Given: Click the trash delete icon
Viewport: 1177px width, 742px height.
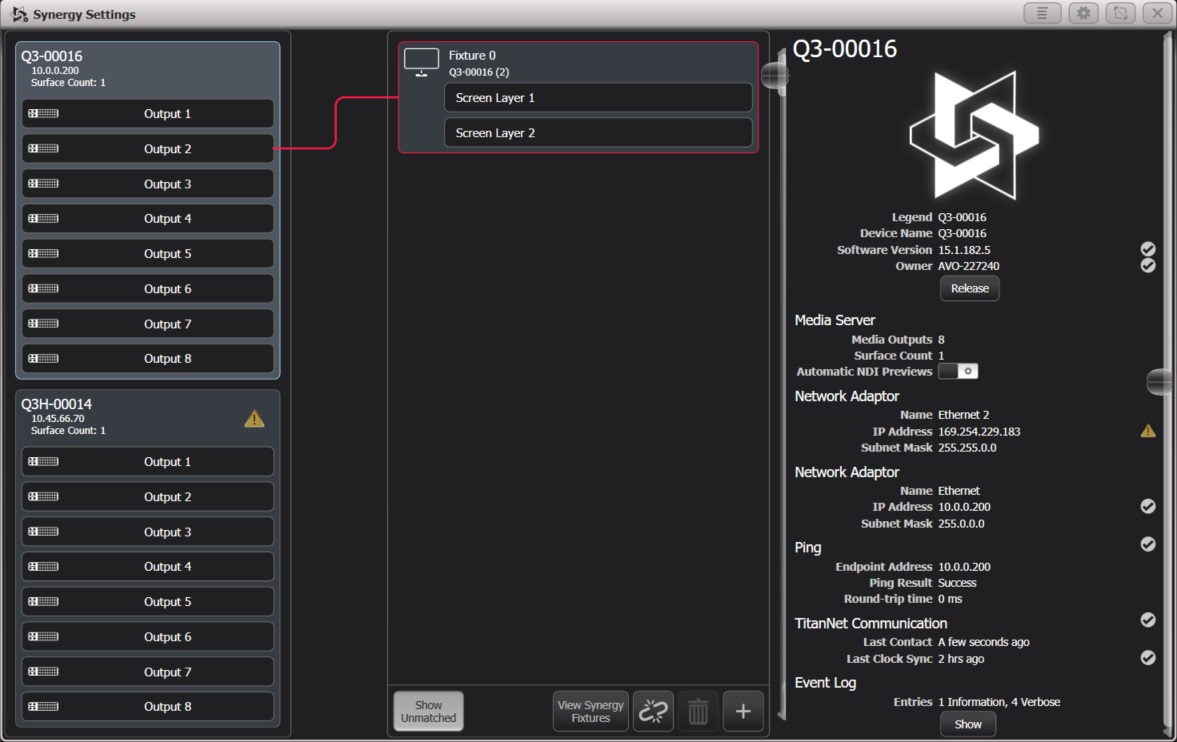Looking at the screenshot, I should pyautogui.click(x=697, y=710).
